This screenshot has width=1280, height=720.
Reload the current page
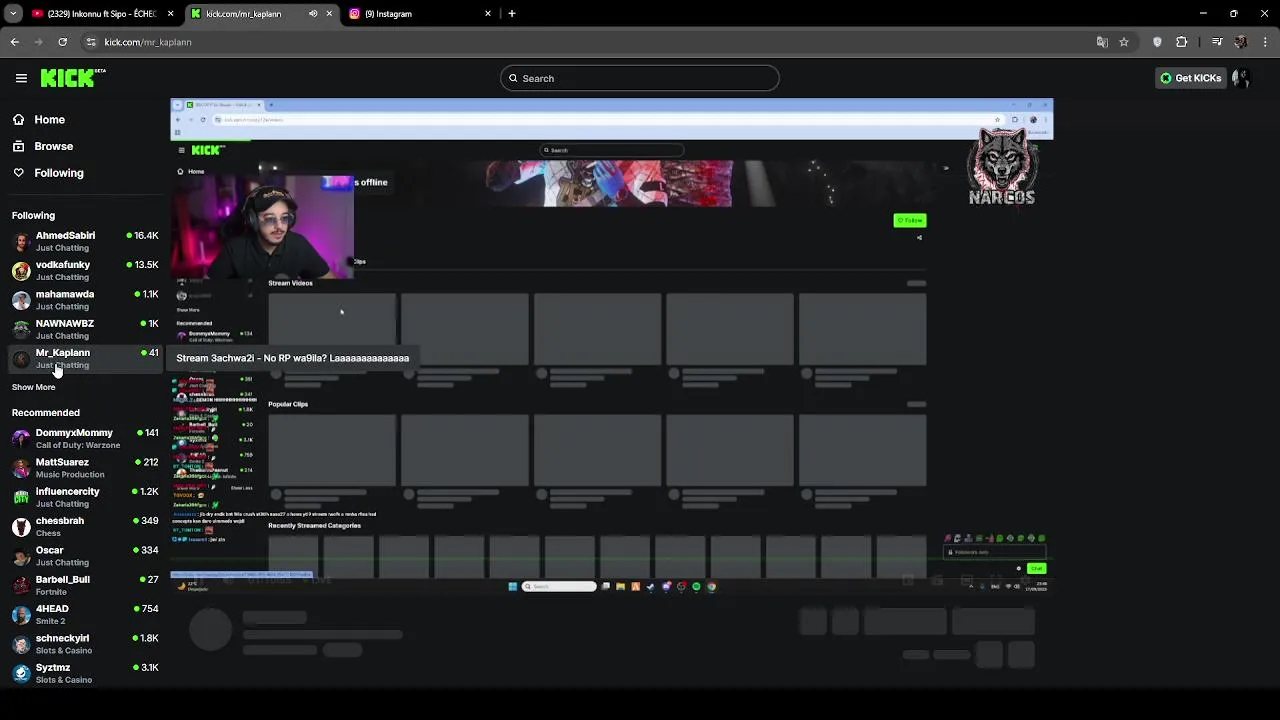[x=62, y=42]
